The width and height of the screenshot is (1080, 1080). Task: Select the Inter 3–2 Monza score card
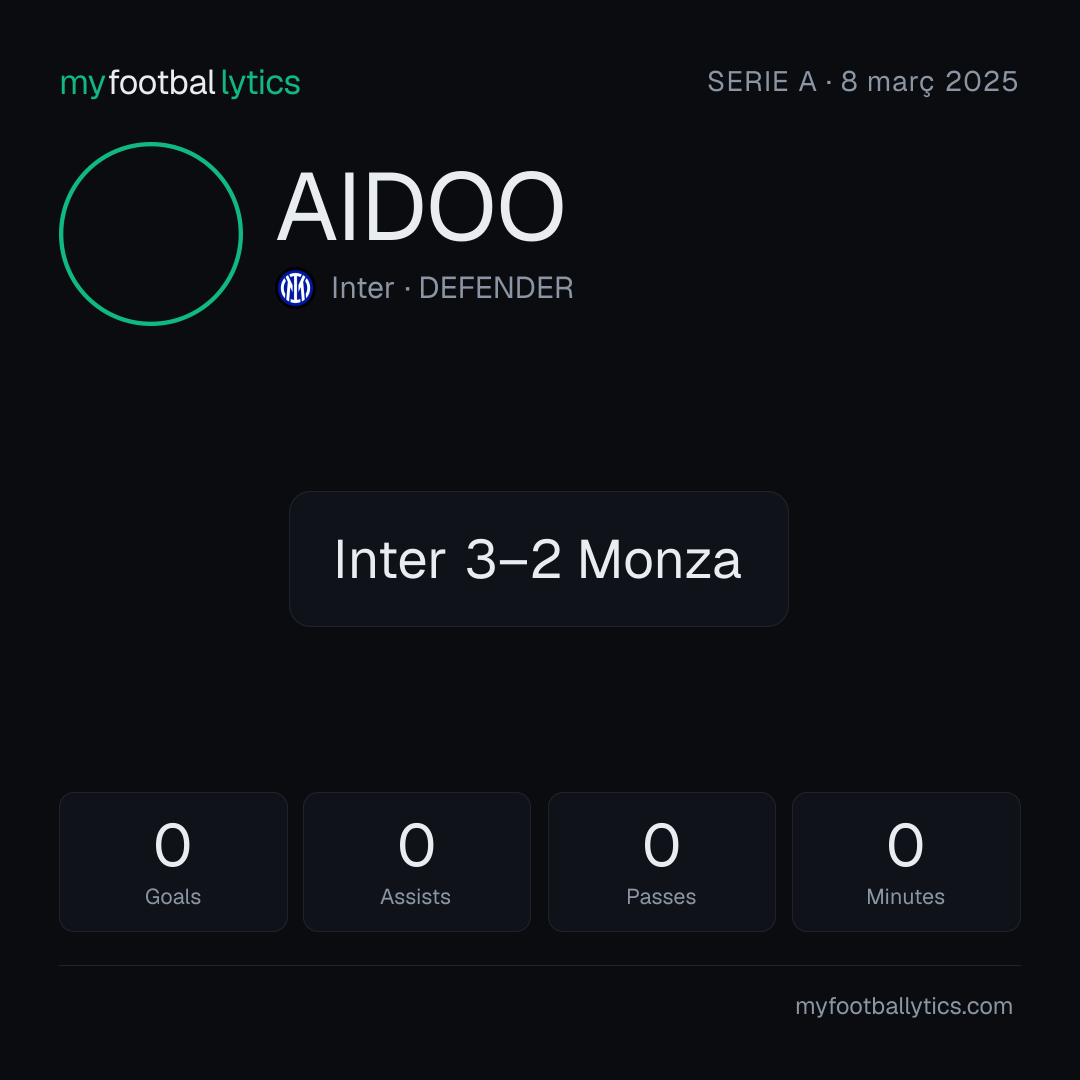pos(539,559)
